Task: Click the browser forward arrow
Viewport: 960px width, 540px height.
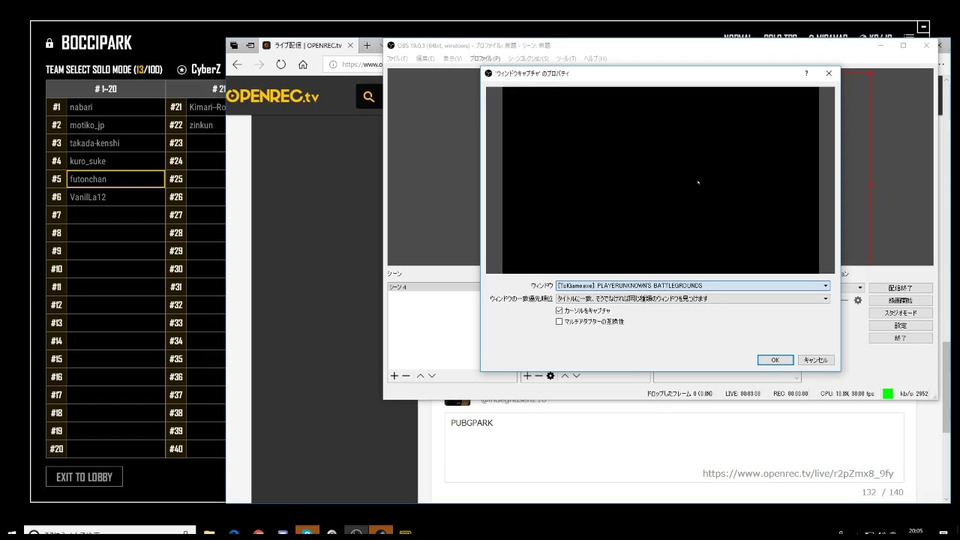Action: [260, 64]
